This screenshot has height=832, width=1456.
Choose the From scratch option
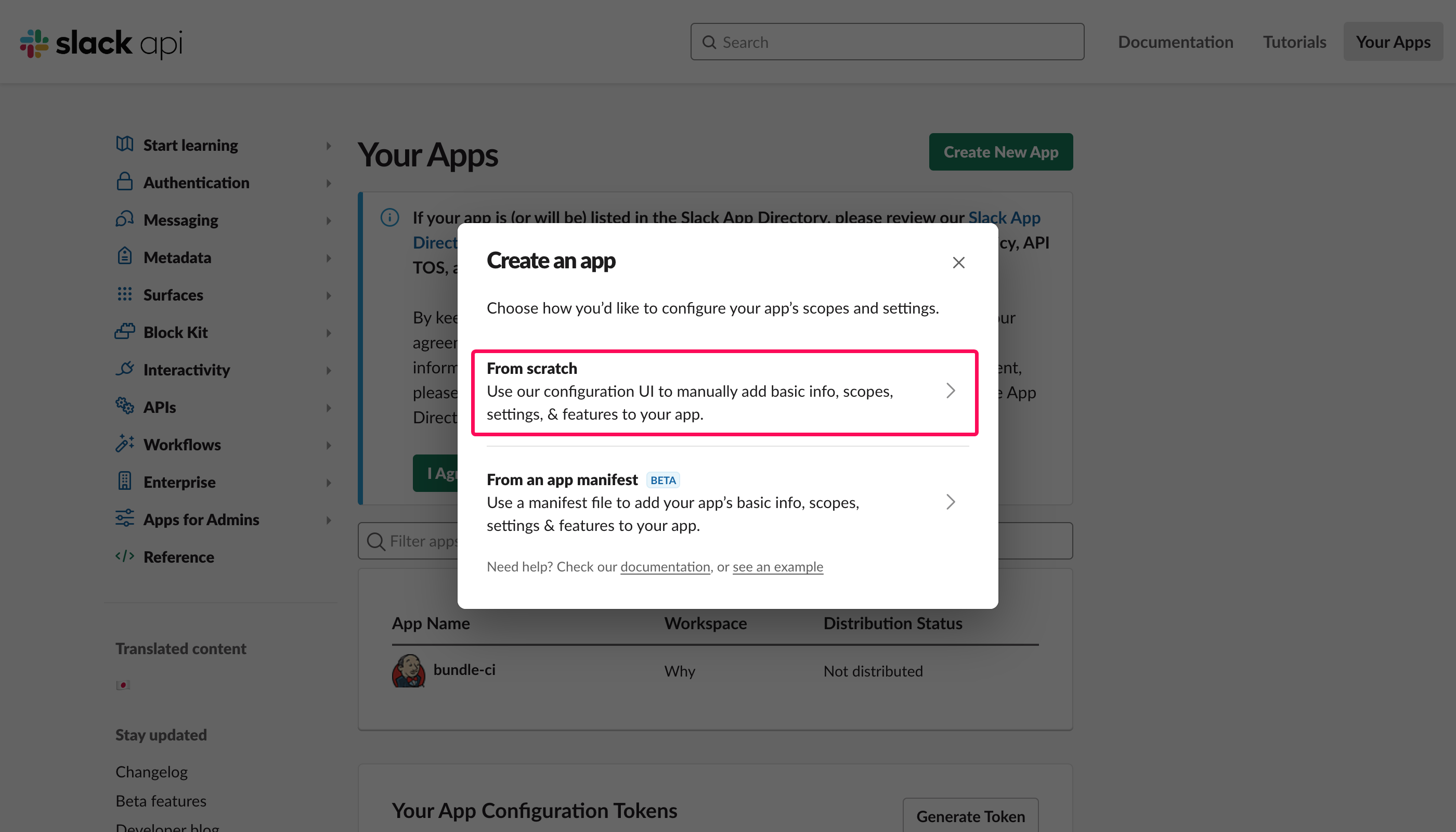724,392
